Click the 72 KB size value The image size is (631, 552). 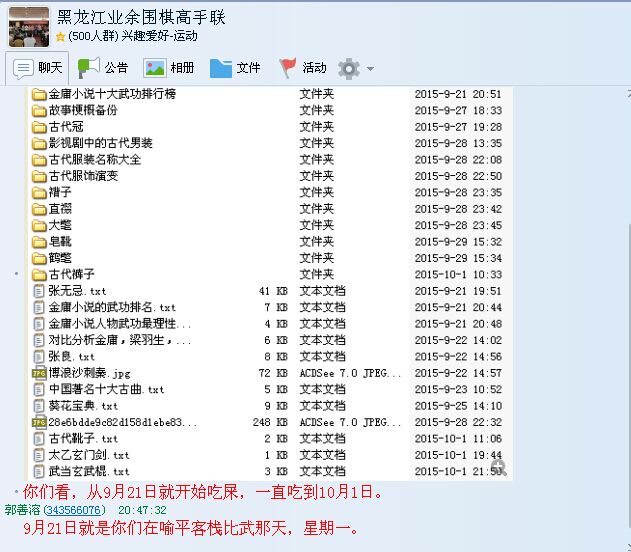click(273, 373)
